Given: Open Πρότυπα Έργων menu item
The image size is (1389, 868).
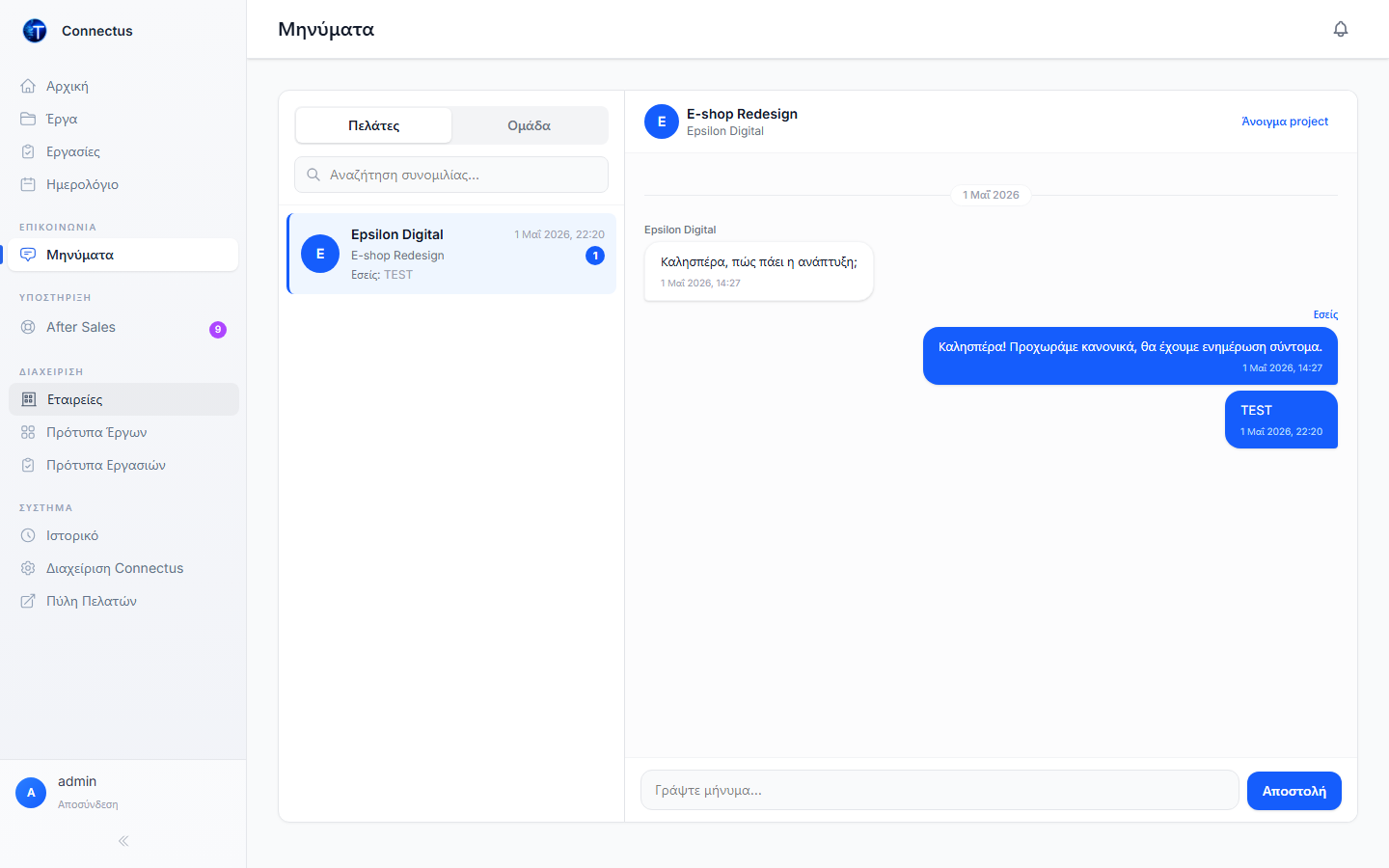Looking at the screenshot, I should click(123, 432).
